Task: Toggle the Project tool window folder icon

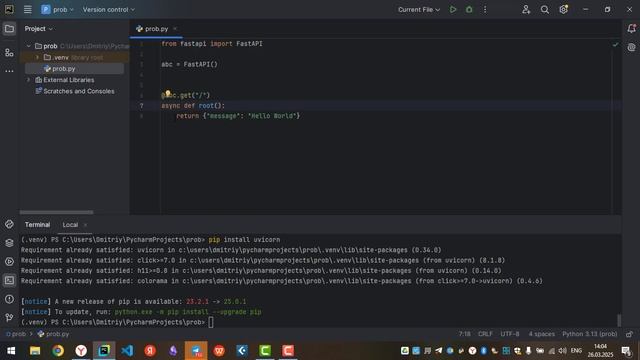Action: click(9, 29)
